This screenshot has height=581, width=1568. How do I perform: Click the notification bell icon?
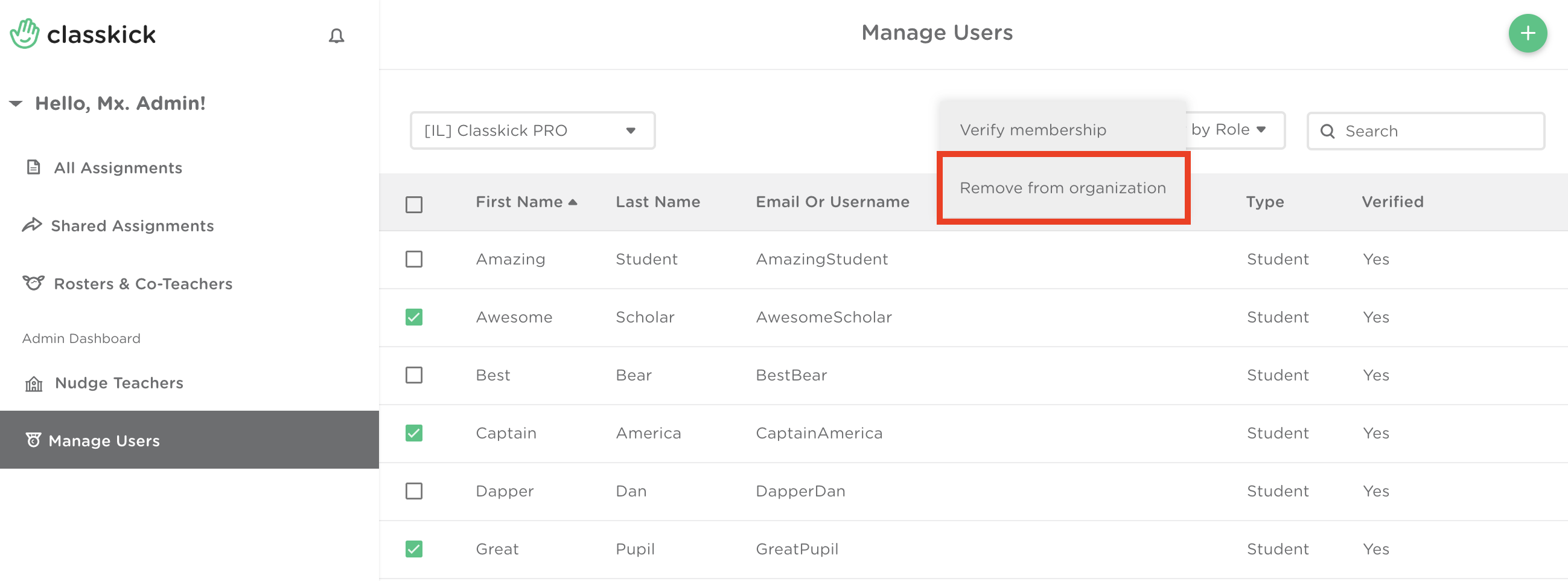tap(336, 36)
